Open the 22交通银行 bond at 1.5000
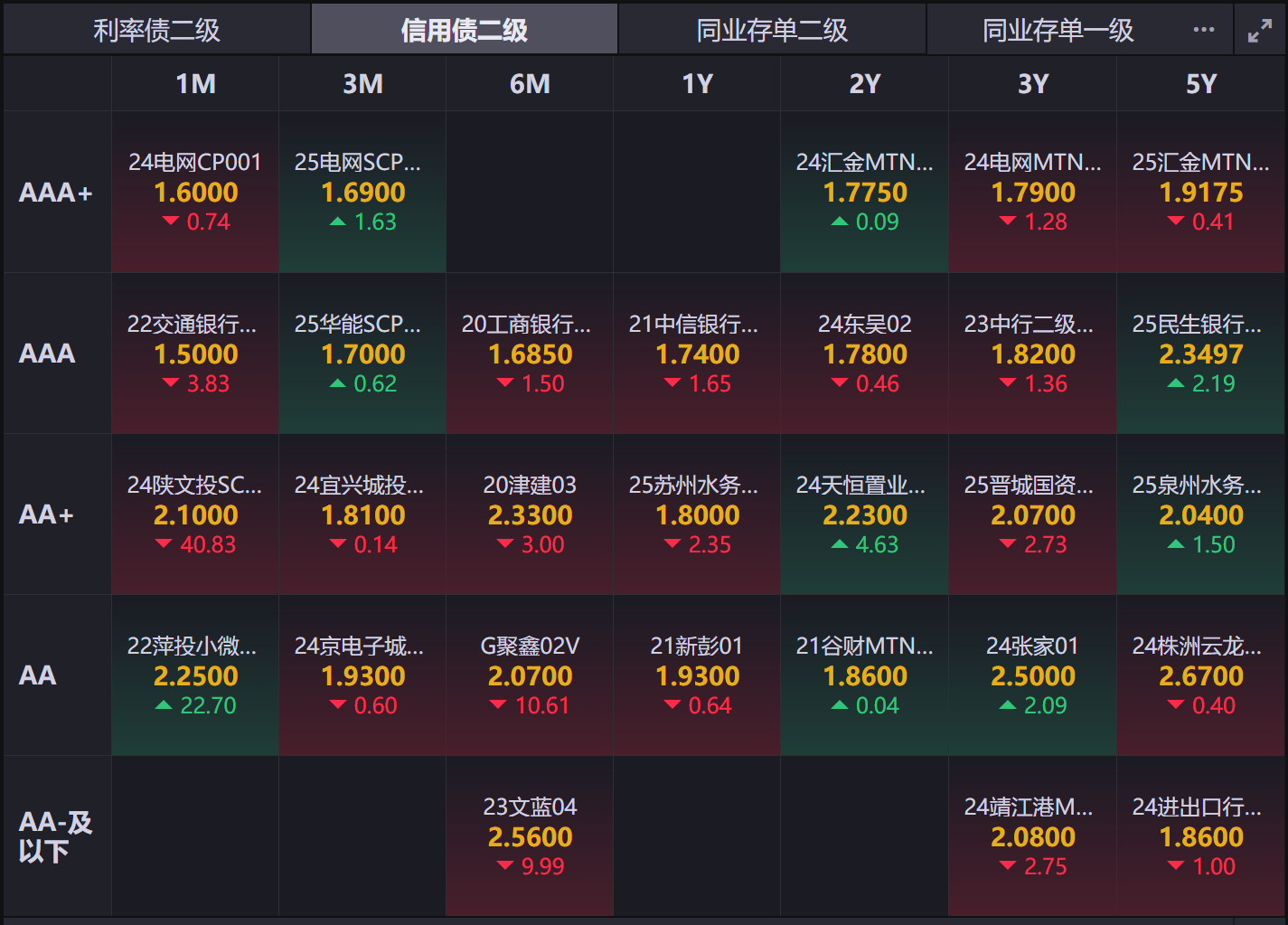1288x925 pixels. [x=195, y=354]
